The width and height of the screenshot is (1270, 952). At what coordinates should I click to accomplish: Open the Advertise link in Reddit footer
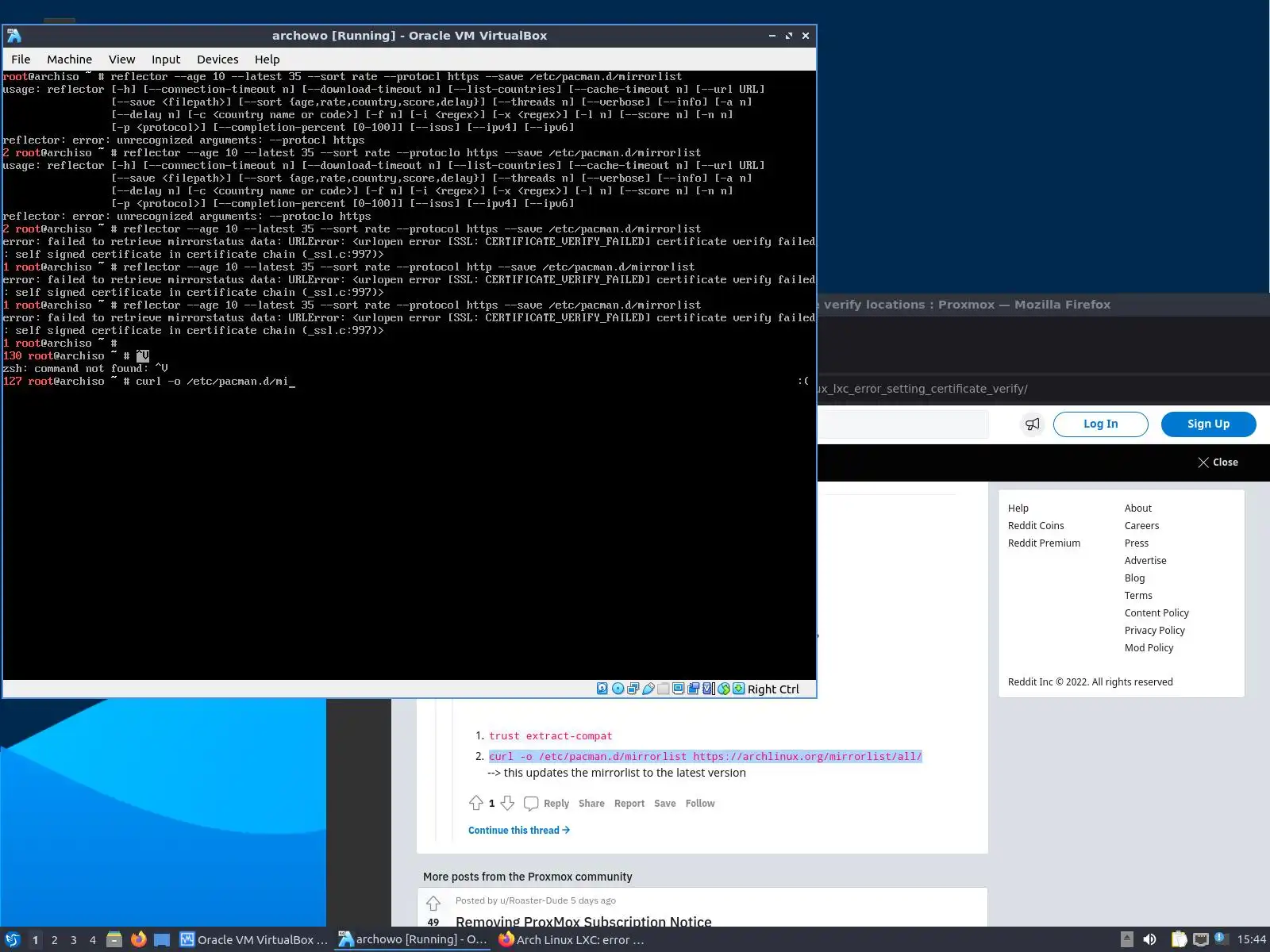click(1145, 561)
